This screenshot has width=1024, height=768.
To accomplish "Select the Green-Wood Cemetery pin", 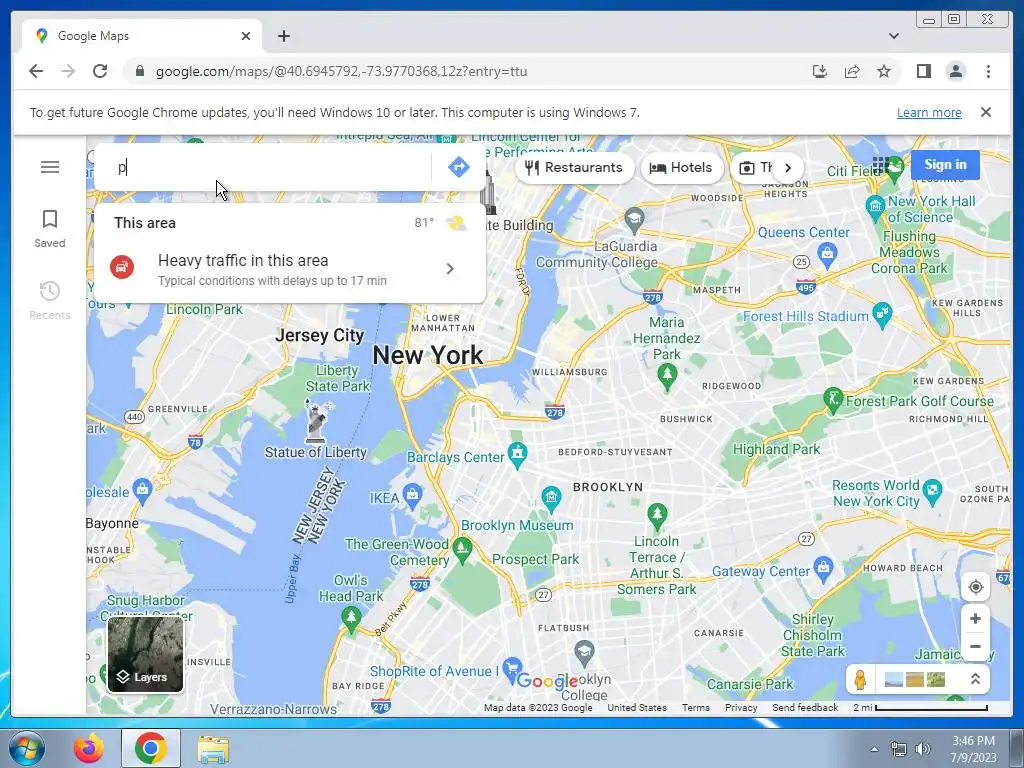I will 462,549.
